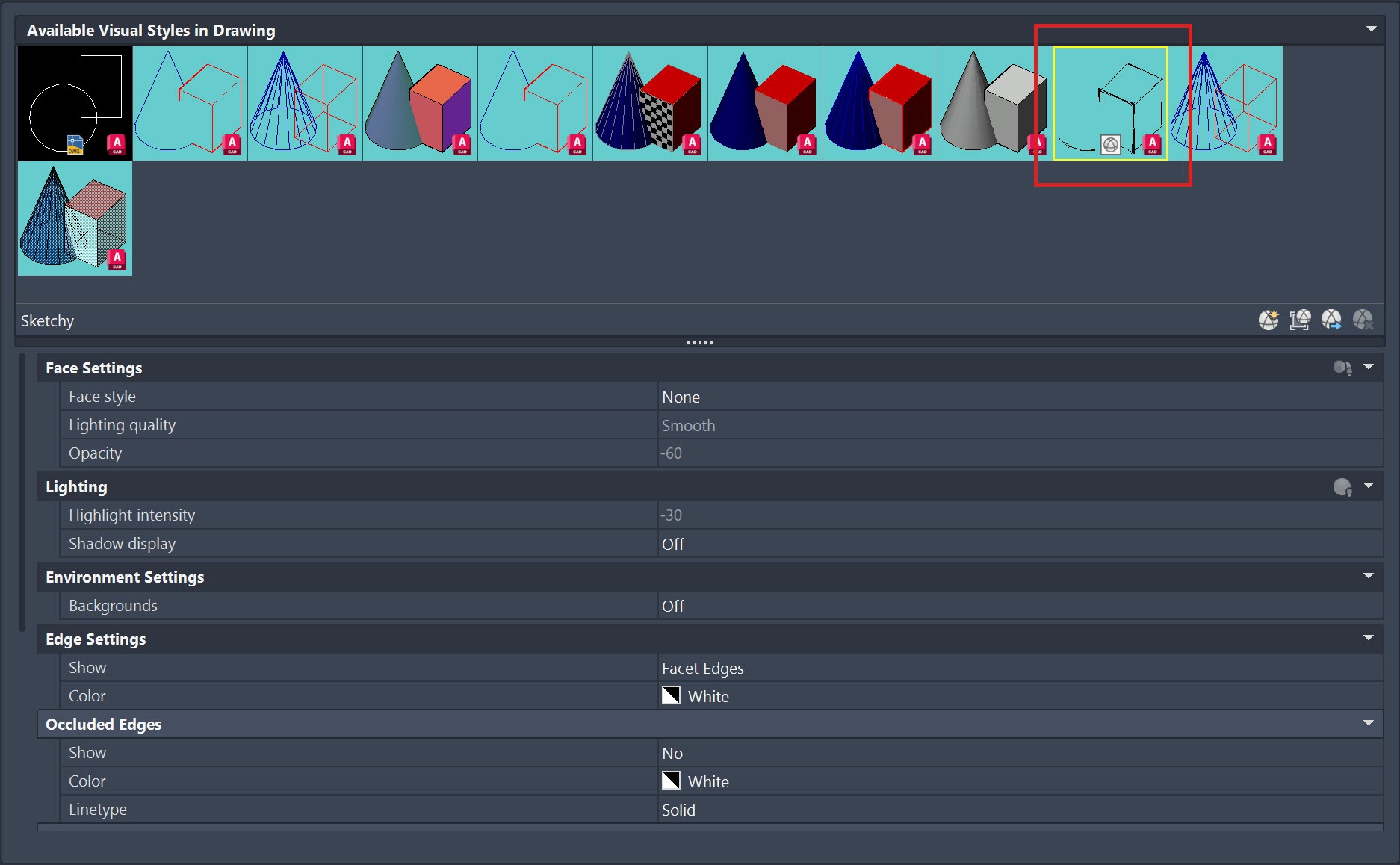Collapse the Edge Settings section arrow
Viewport: 1400px width, 865px height.
tap(1369, 638)
